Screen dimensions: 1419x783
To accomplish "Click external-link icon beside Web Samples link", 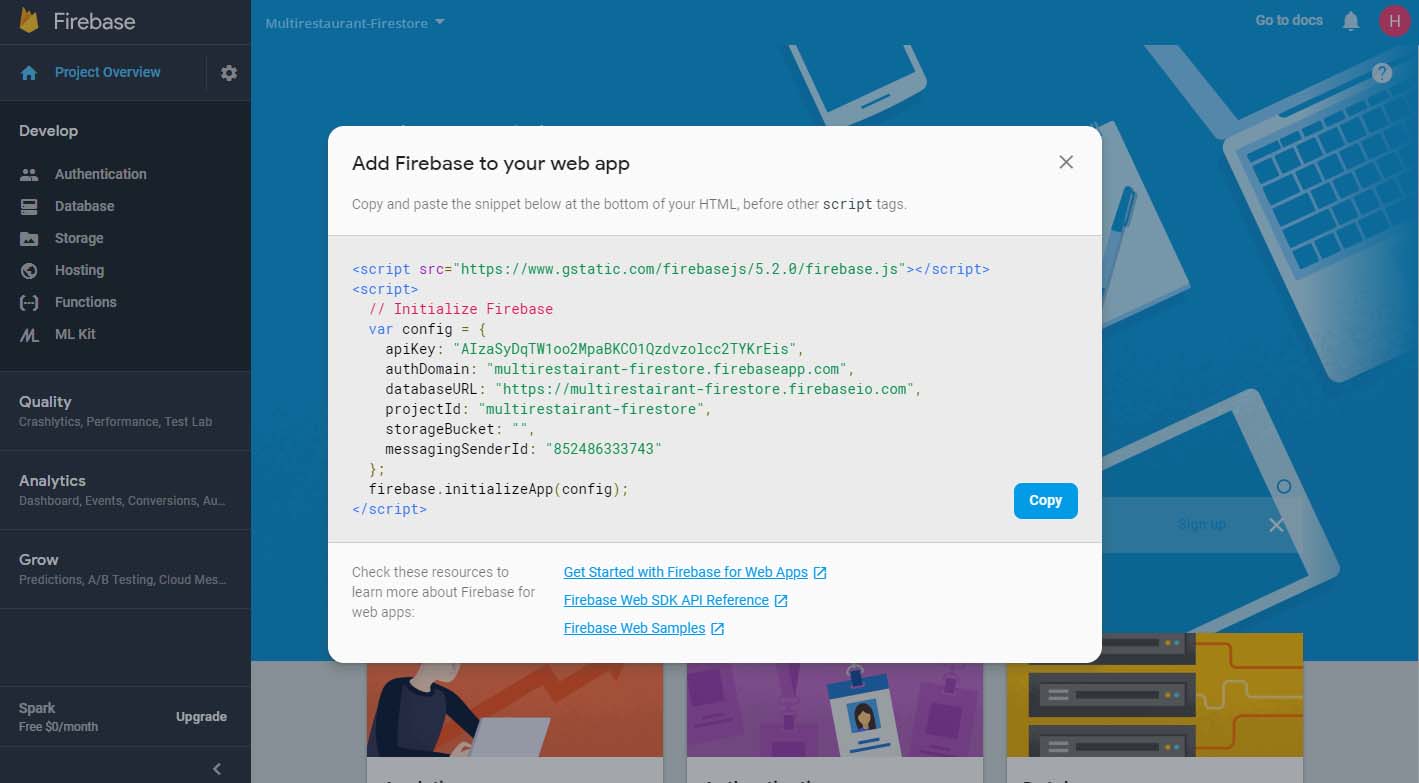I will point(717,629).
